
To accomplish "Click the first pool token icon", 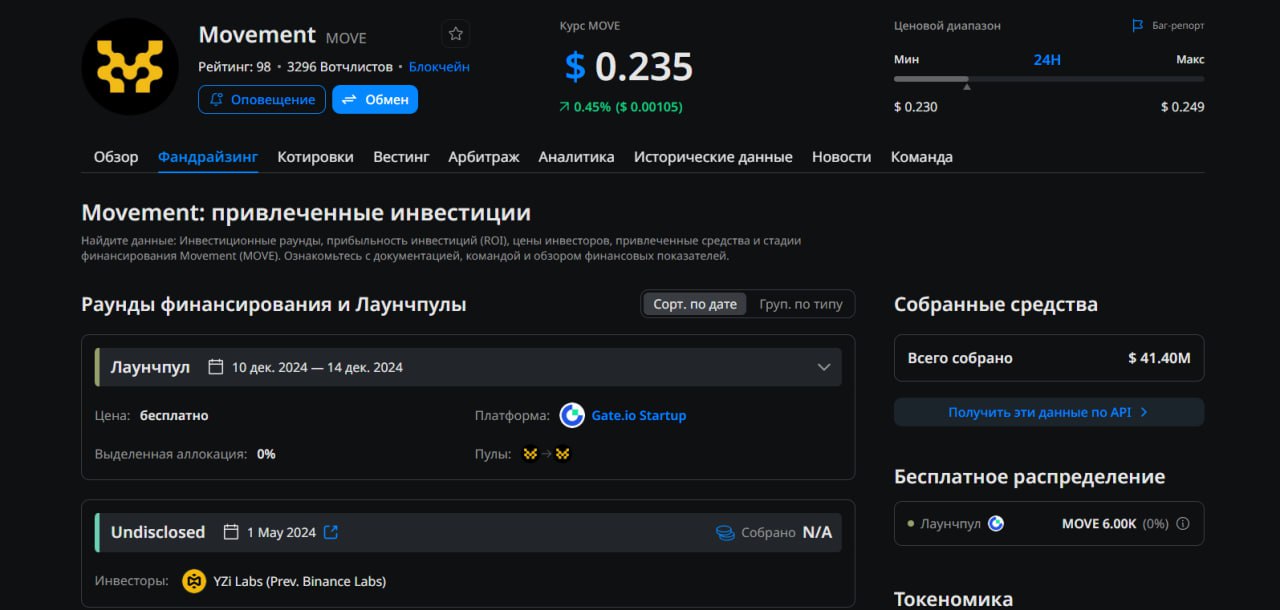I will pos(530,454).
